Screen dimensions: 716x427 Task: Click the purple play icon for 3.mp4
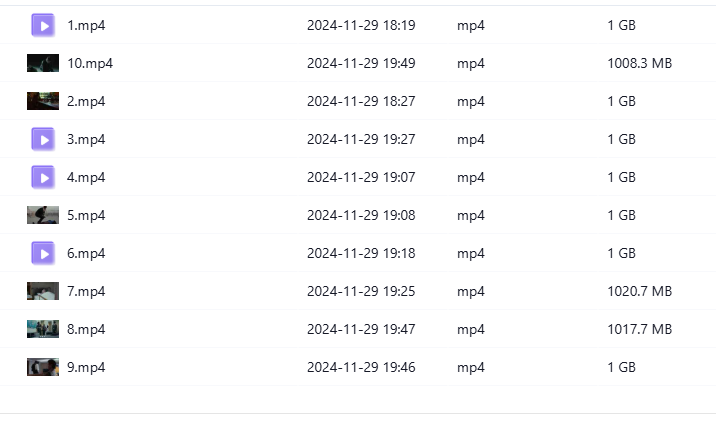click(x=43, y=139)
